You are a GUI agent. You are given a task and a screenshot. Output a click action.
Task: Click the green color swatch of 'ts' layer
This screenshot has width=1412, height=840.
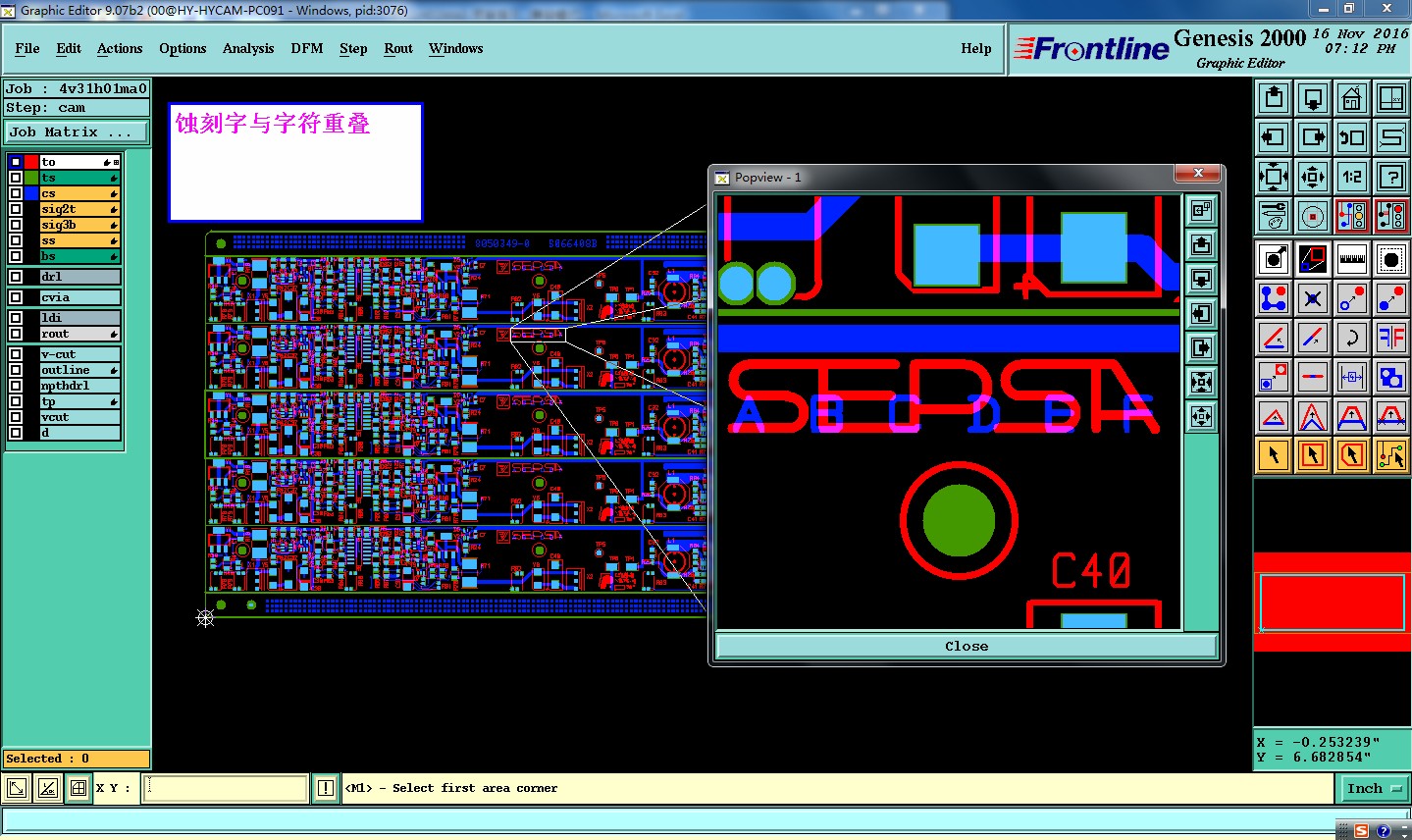coord(31,178)
